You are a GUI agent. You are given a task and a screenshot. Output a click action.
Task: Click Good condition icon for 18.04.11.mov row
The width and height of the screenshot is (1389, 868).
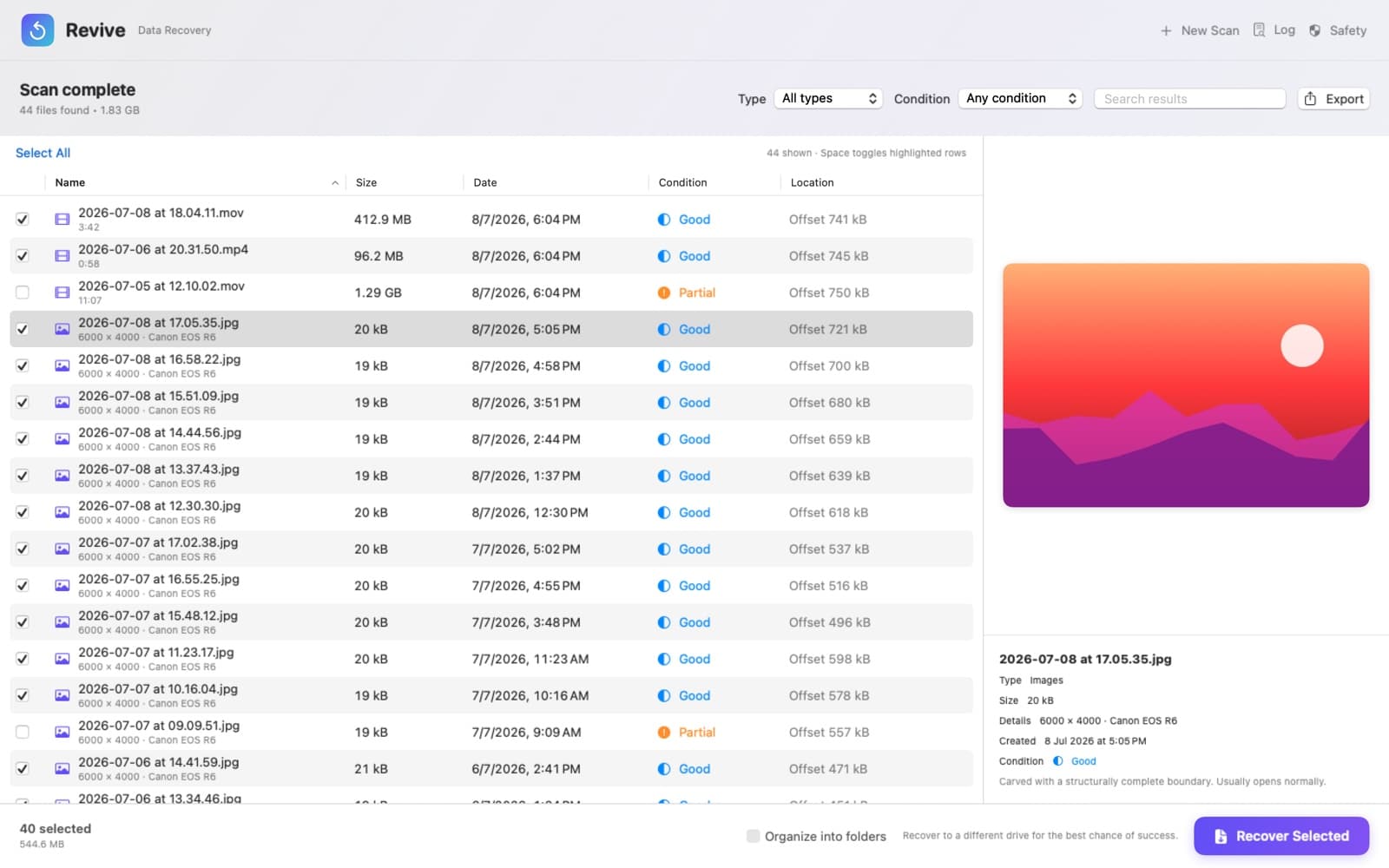pyautogui.click(x=664, y=220)
